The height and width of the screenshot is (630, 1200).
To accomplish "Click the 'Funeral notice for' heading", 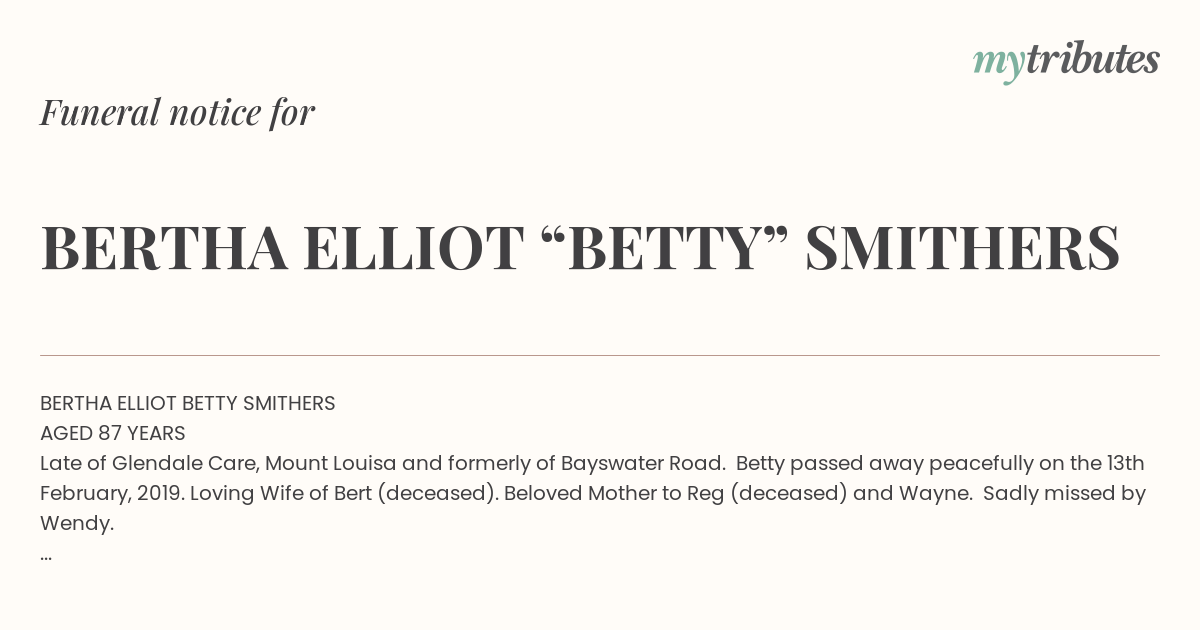I will point(177,113).
